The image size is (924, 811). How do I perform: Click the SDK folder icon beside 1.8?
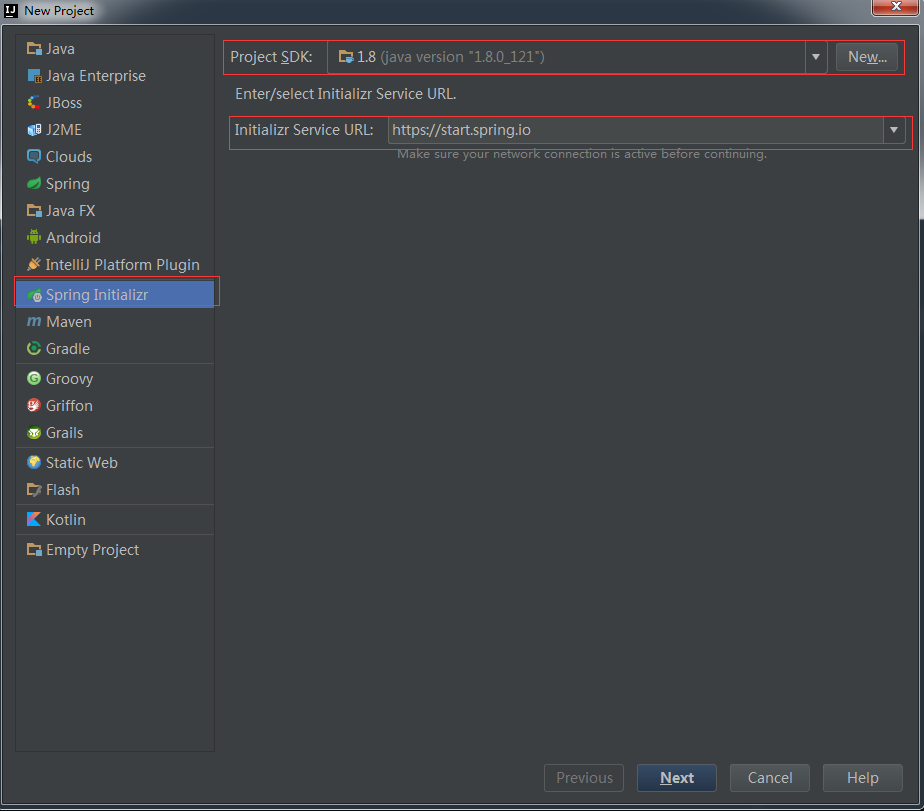[x=346, y=57]
